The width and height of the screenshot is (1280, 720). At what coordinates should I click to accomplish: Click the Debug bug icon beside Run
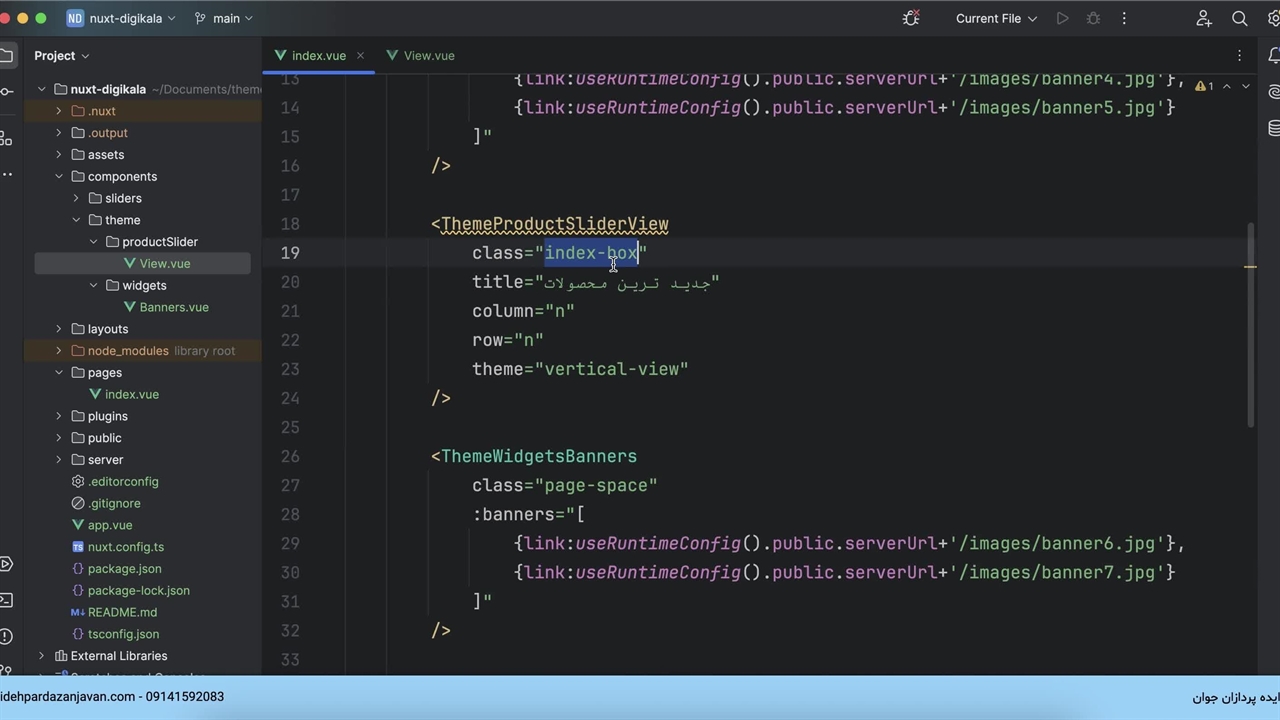point(1093,18)
